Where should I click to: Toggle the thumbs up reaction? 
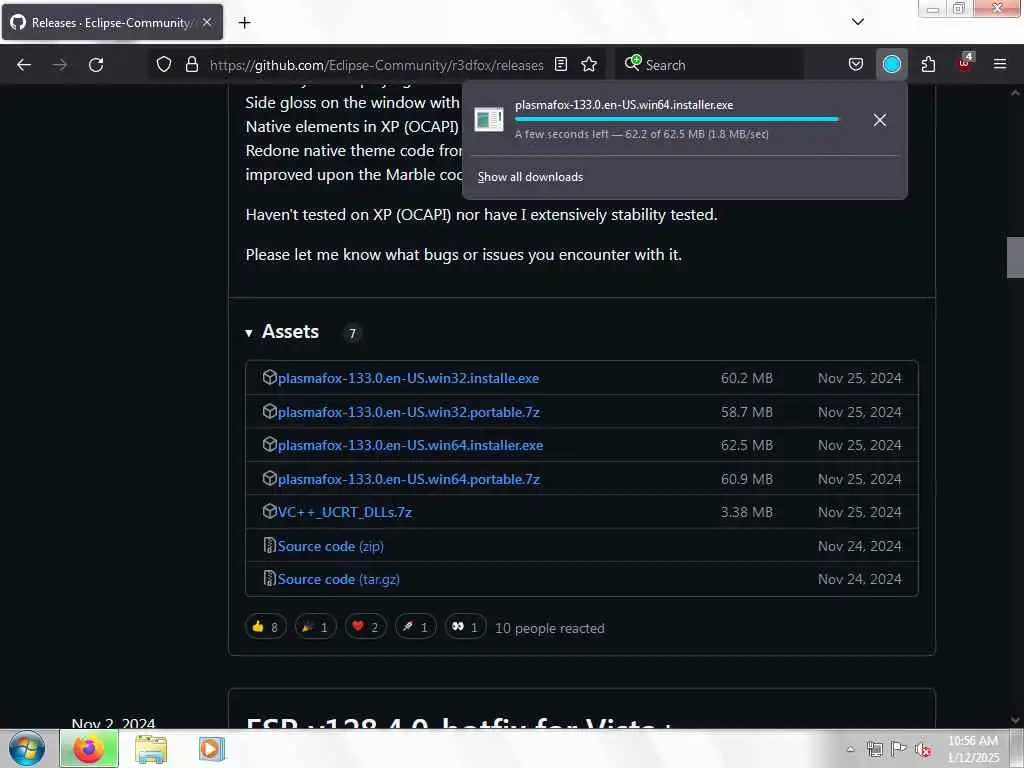point(265,627)
